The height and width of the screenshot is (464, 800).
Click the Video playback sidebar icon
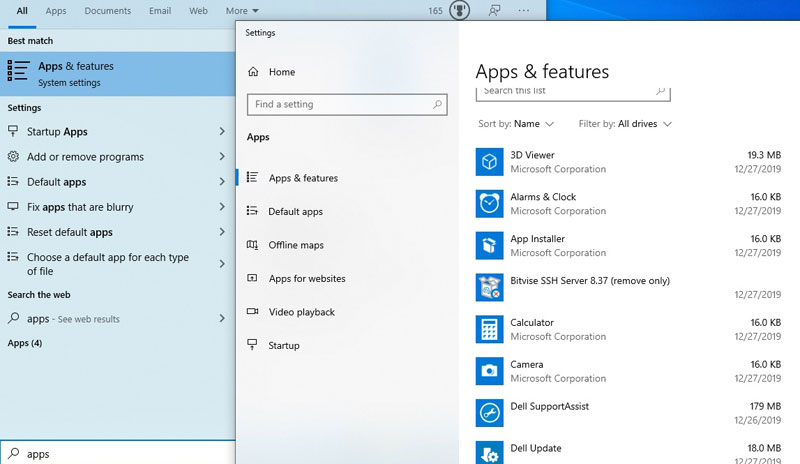click(x=253, y=311)
